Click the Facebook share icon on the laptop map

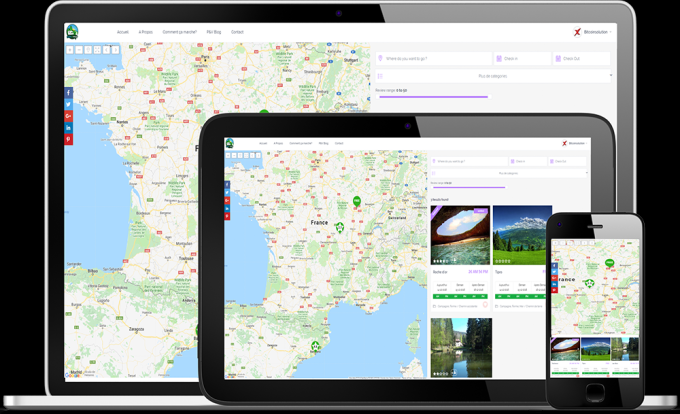coord(69,93)
